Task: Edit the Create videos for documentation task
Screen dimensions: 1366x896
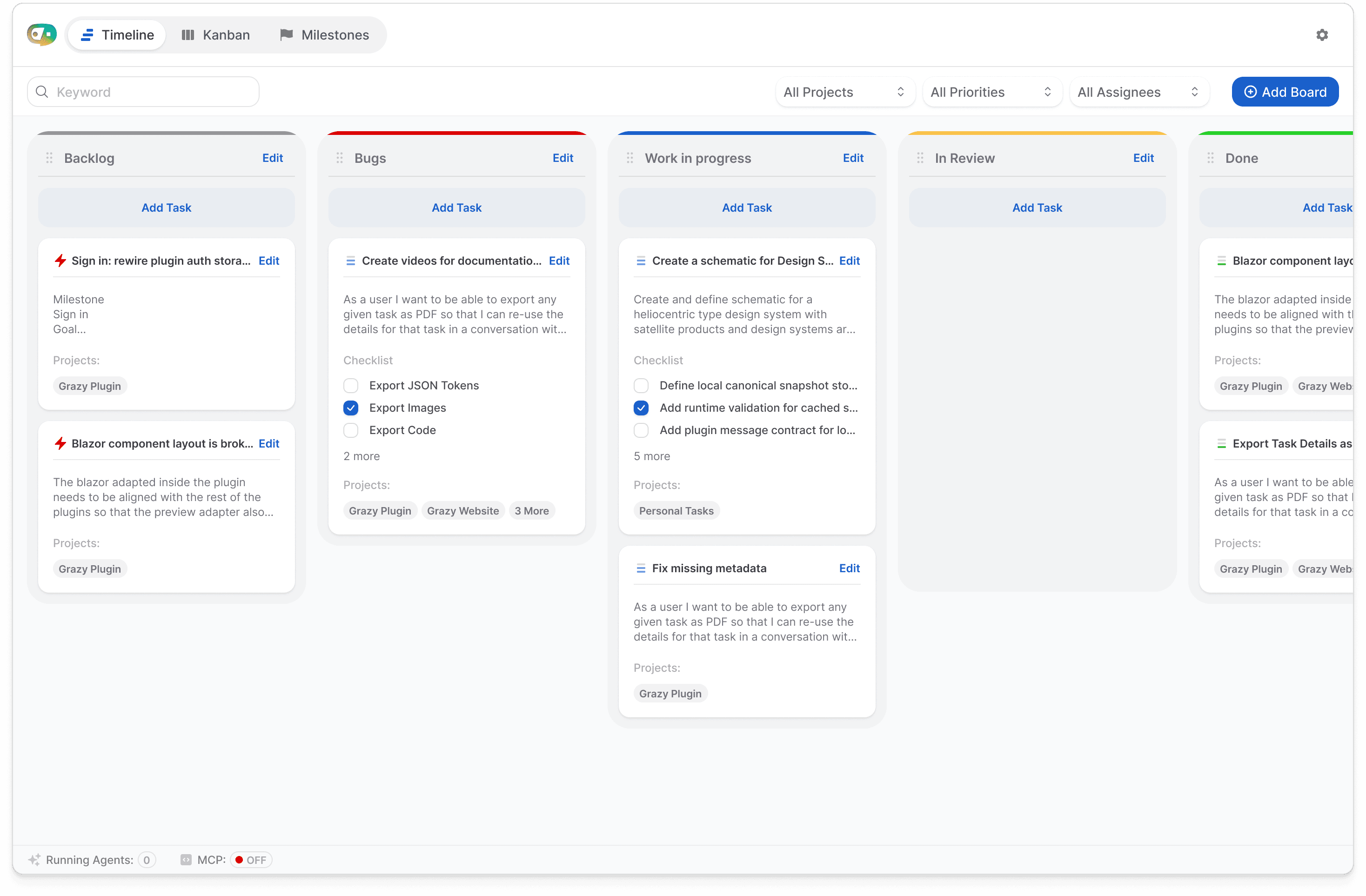Action: point(559,261)
